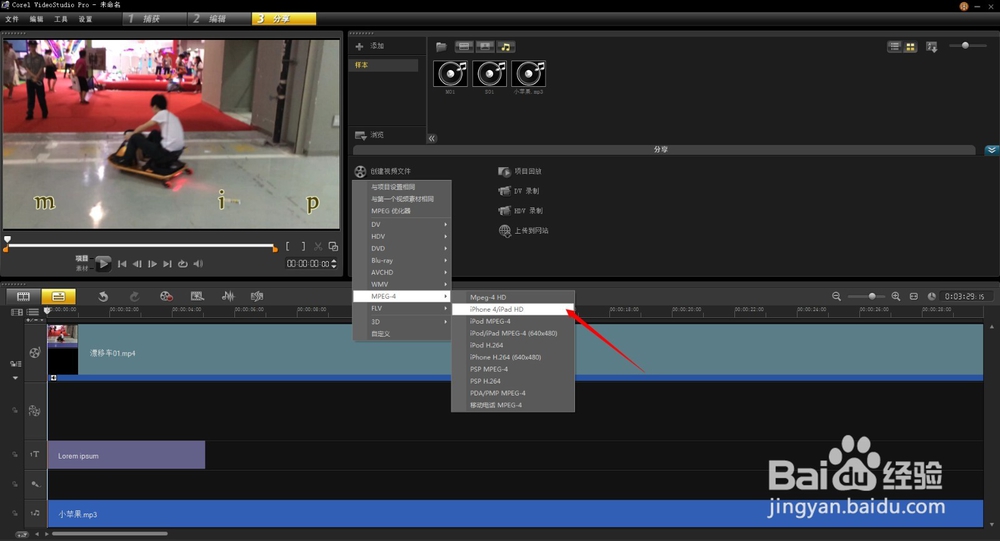Play the project in the preview
1000x541 pixels.
coord(103,263)
